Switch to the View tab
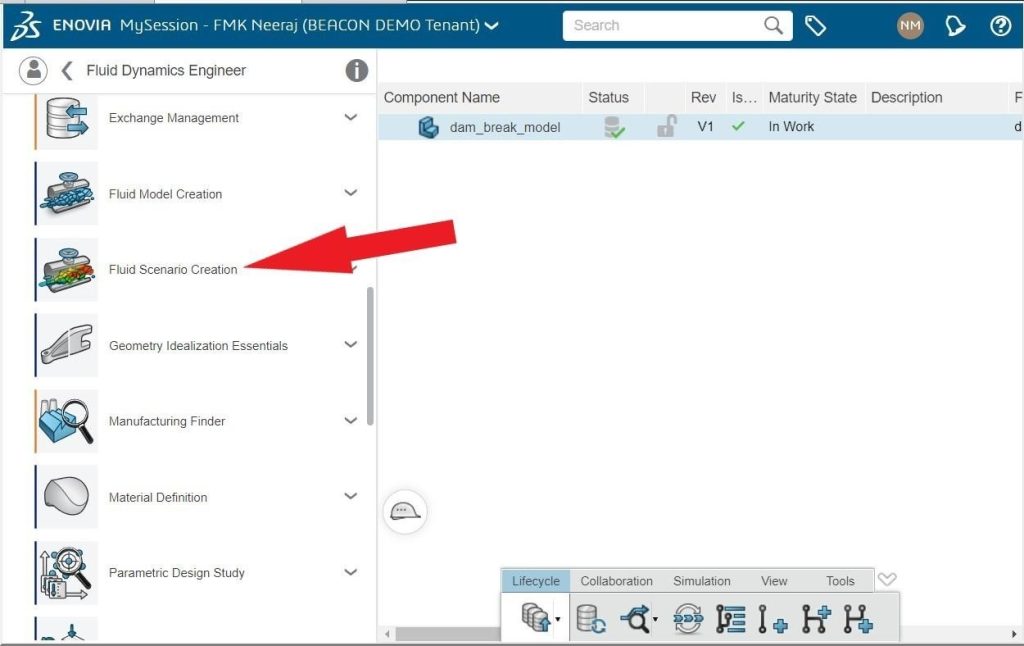 [x=774, y=581]
